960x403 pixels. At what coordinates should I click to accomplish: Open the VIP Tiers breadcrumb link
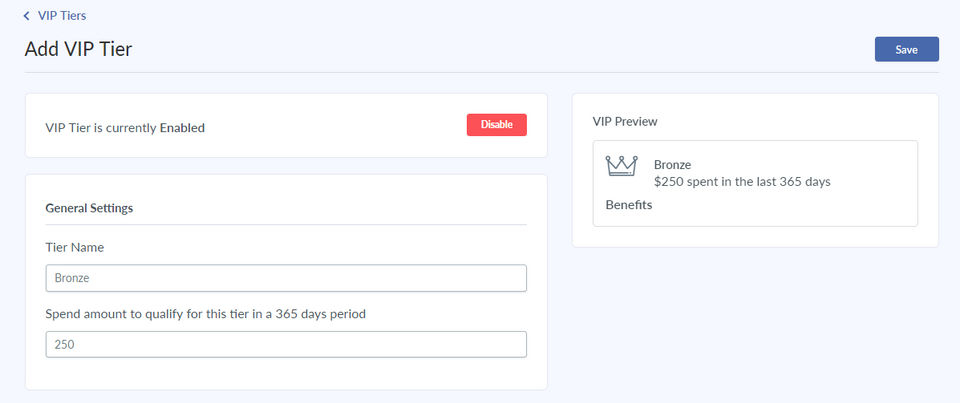point(61,16)
